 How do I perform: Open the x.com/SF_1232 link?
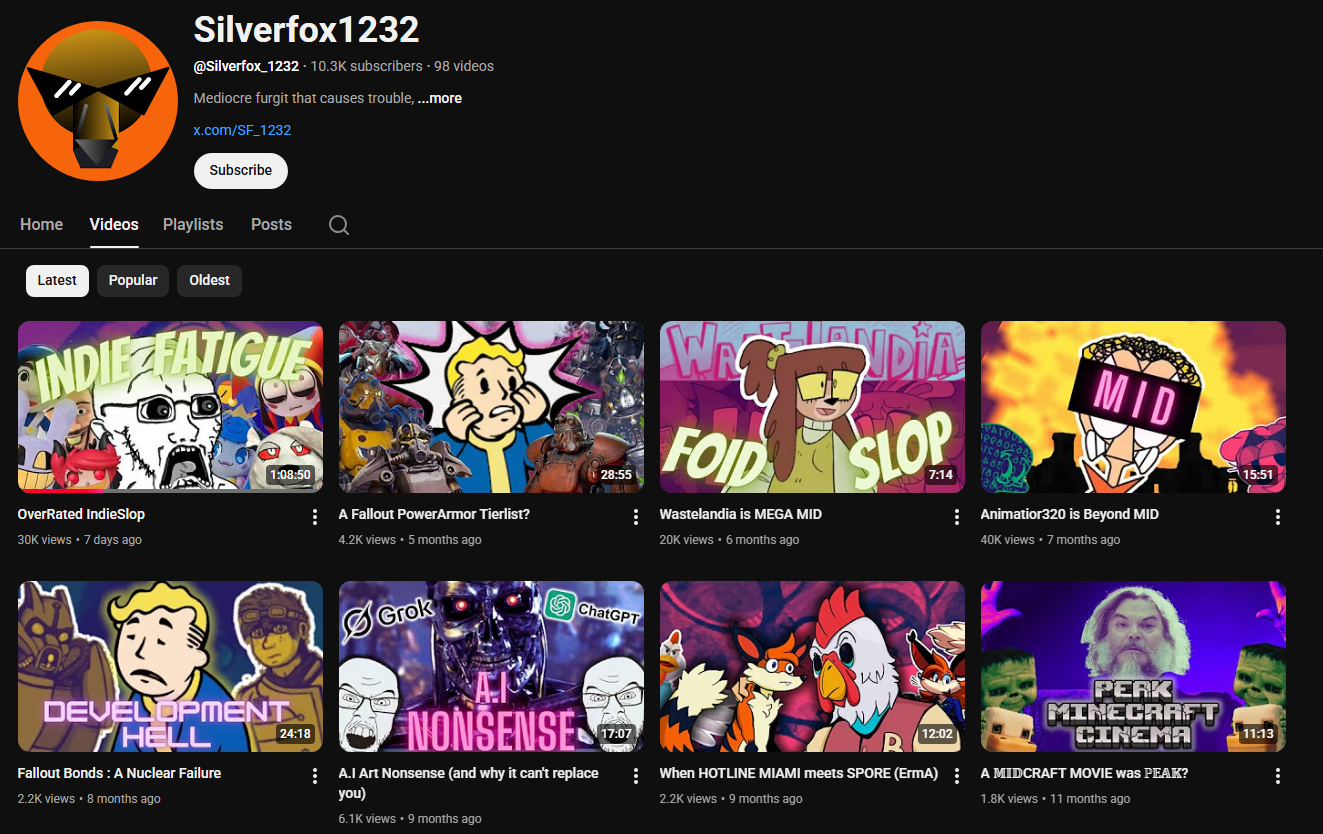[242, 130]
